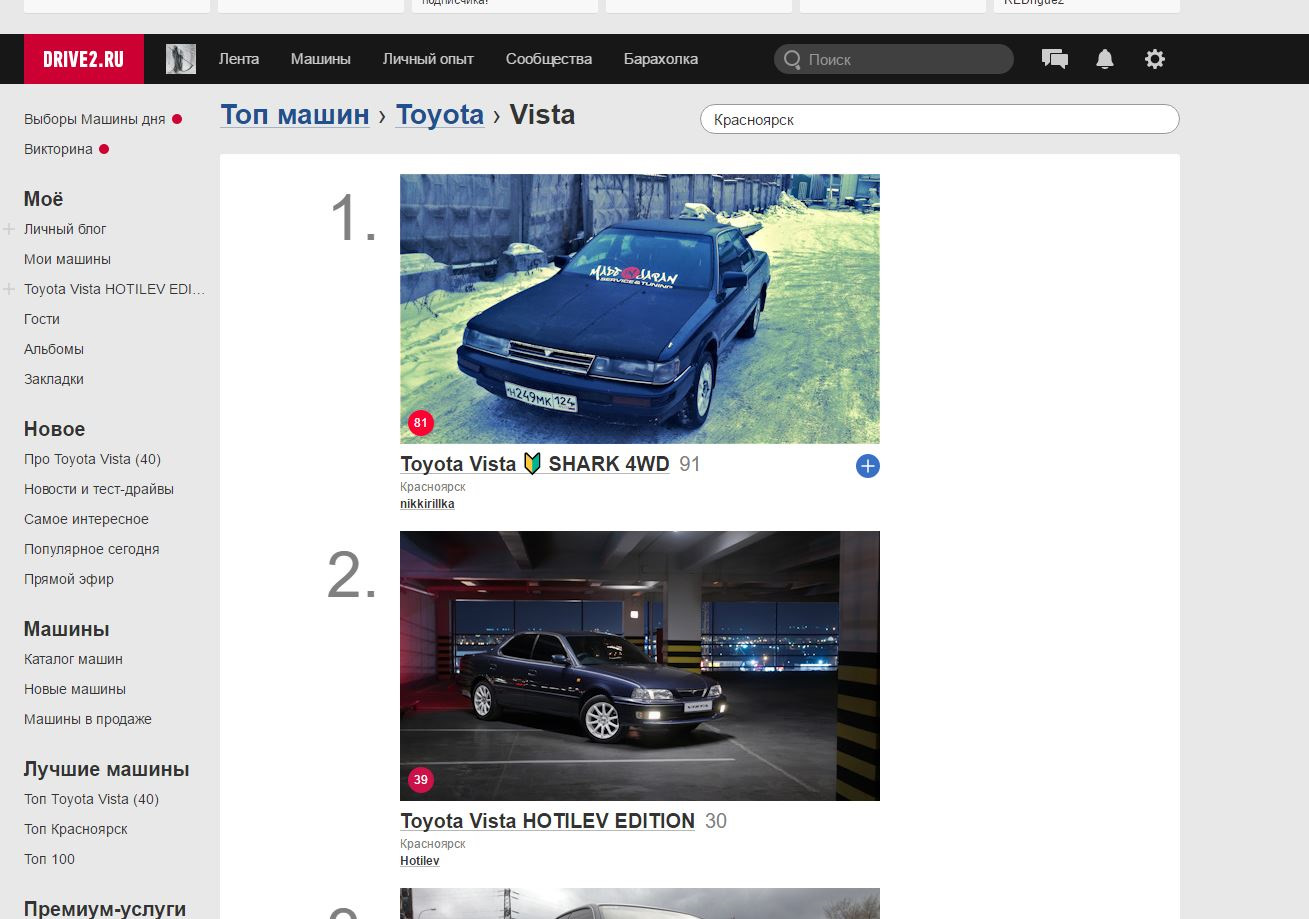Open nikkirillka user profile link
This screenshot has height=919, width=1309.
click(x=427, y=504)
